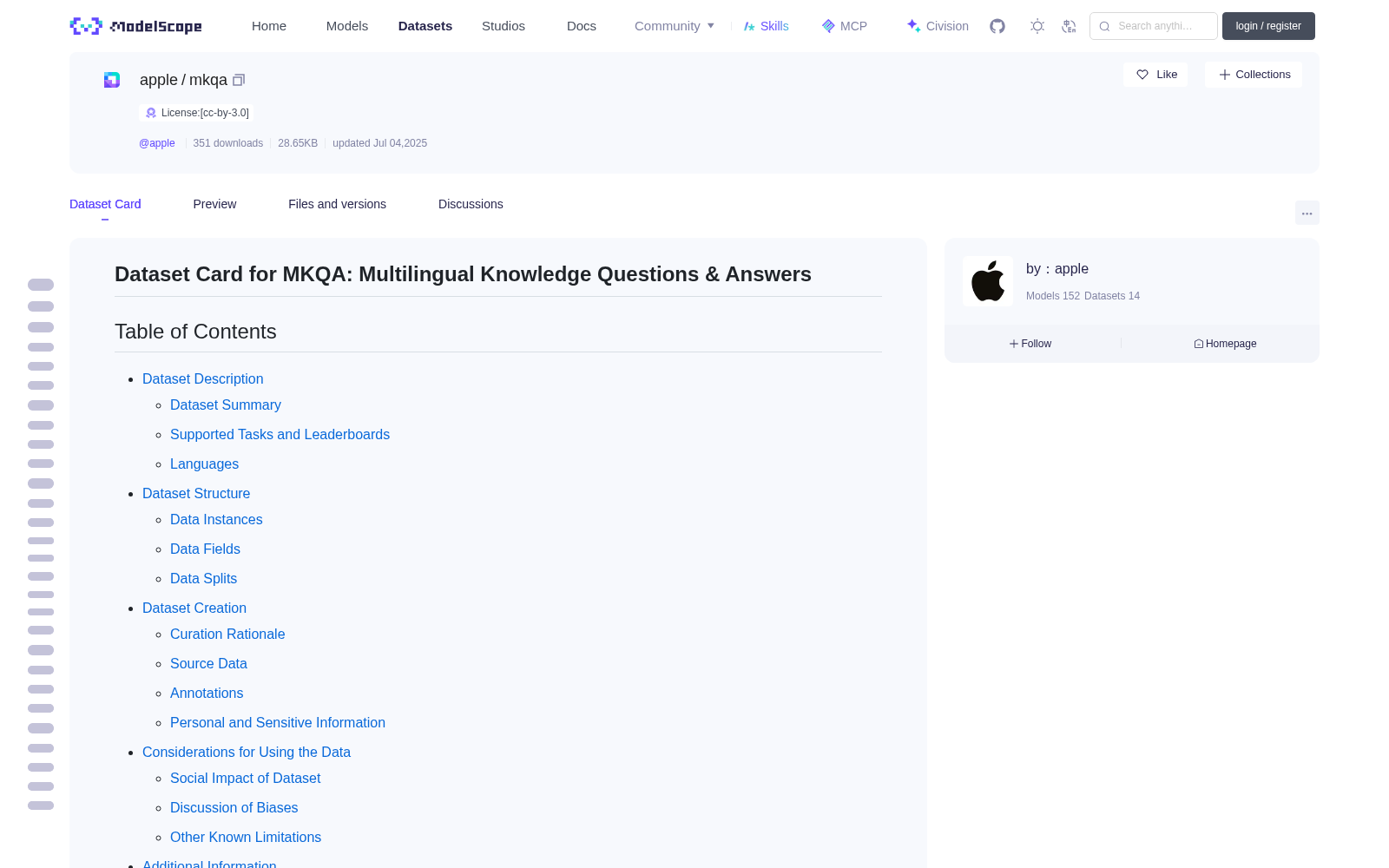Open the Models navigation item
Viewport: 1389px width, 868px height.
pyautogui.click(x=347, y=26)
